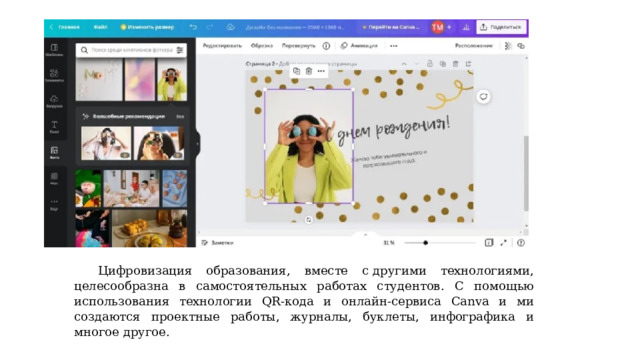Click Обрезка crop option
Screen dimensions: 640x360
point(262,46)
